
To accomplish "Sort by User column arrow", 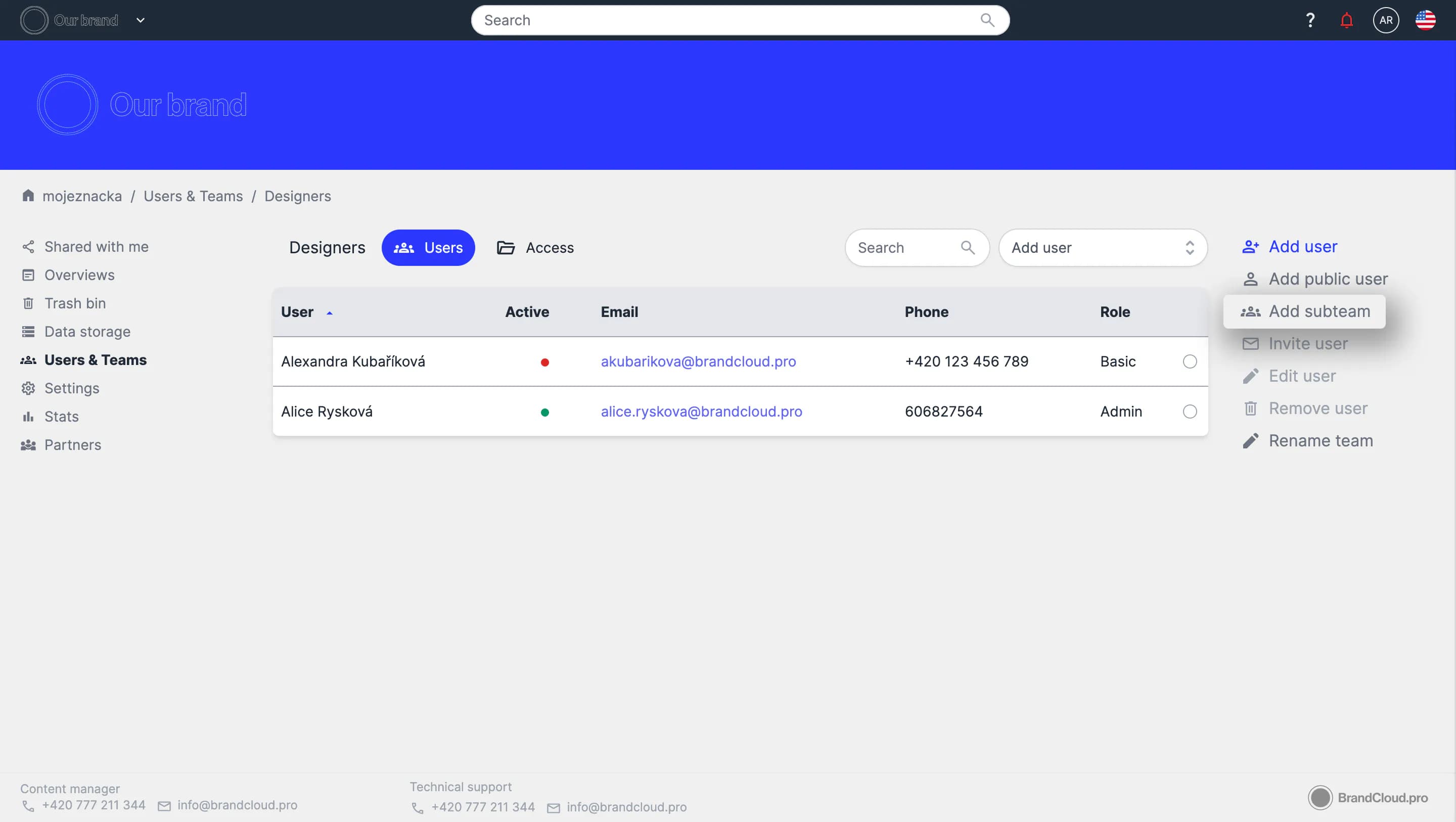I will (x=330, y=312).
